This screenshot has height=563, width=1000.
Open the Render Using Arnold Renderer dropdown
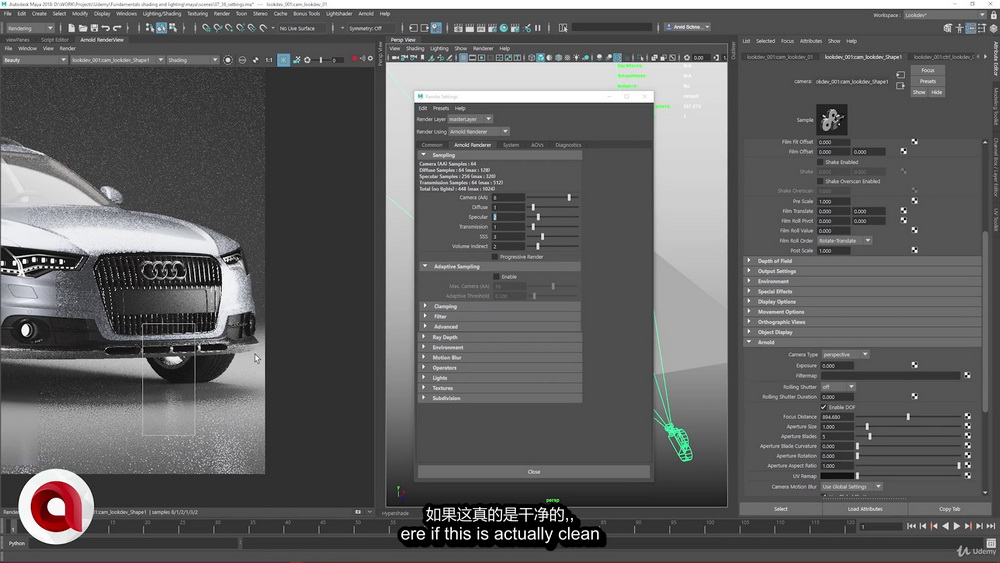click(x=478, y=131)
